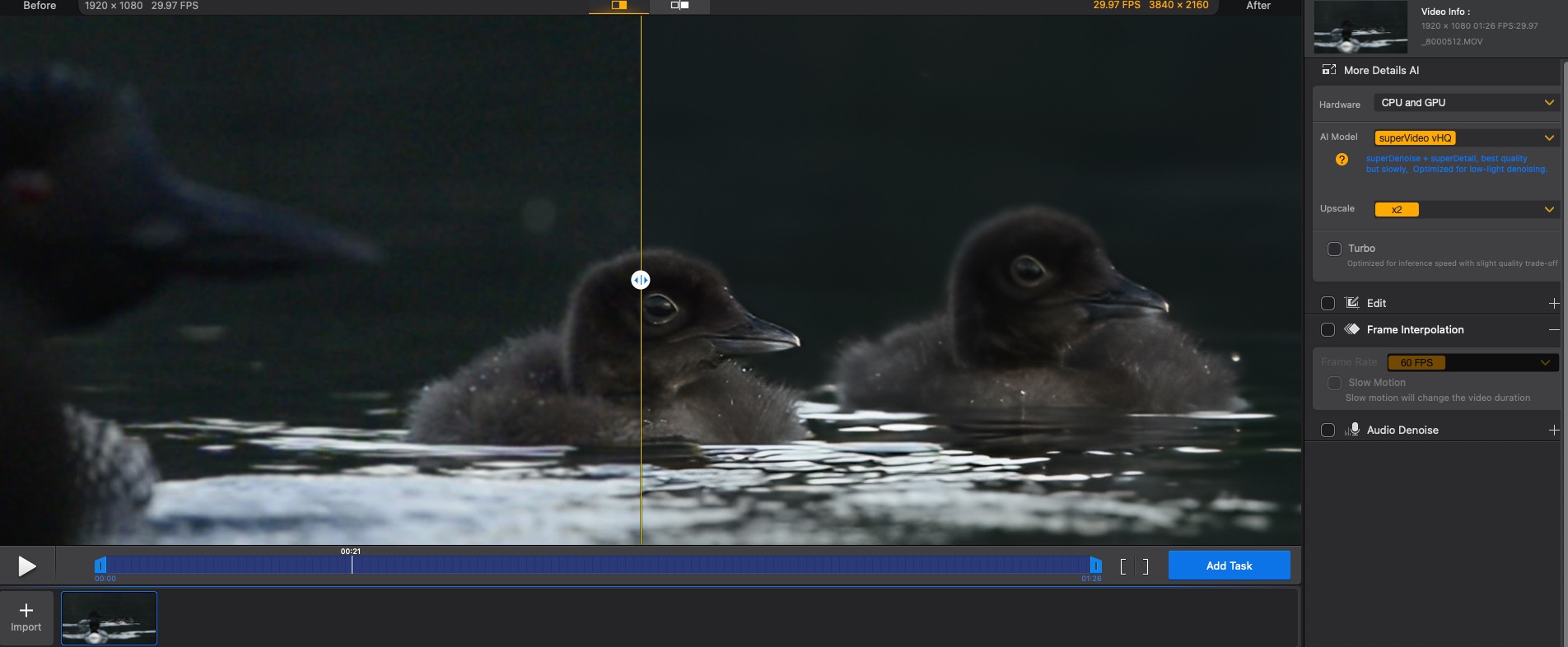Enable the Audio Denoise checkbox
1568x647 pixels.
coord(1328,431)
